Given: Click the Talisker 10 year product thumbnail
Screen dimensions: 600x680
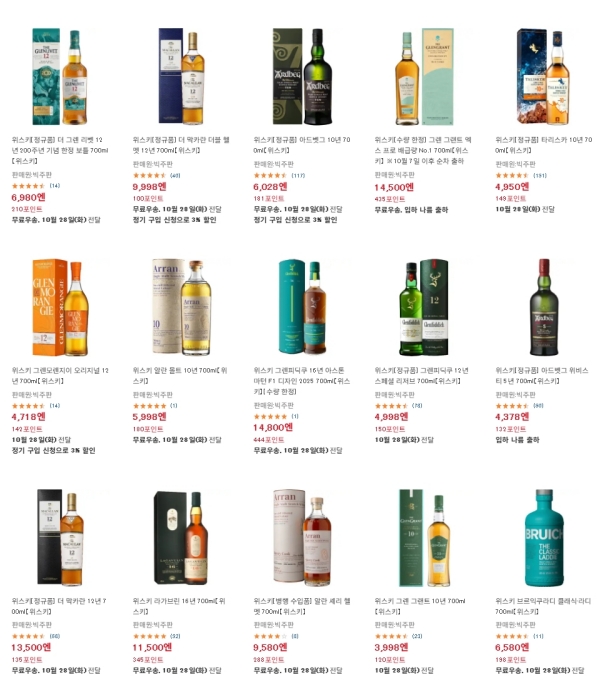Looking at the screenshot, I should coord(544,77).
